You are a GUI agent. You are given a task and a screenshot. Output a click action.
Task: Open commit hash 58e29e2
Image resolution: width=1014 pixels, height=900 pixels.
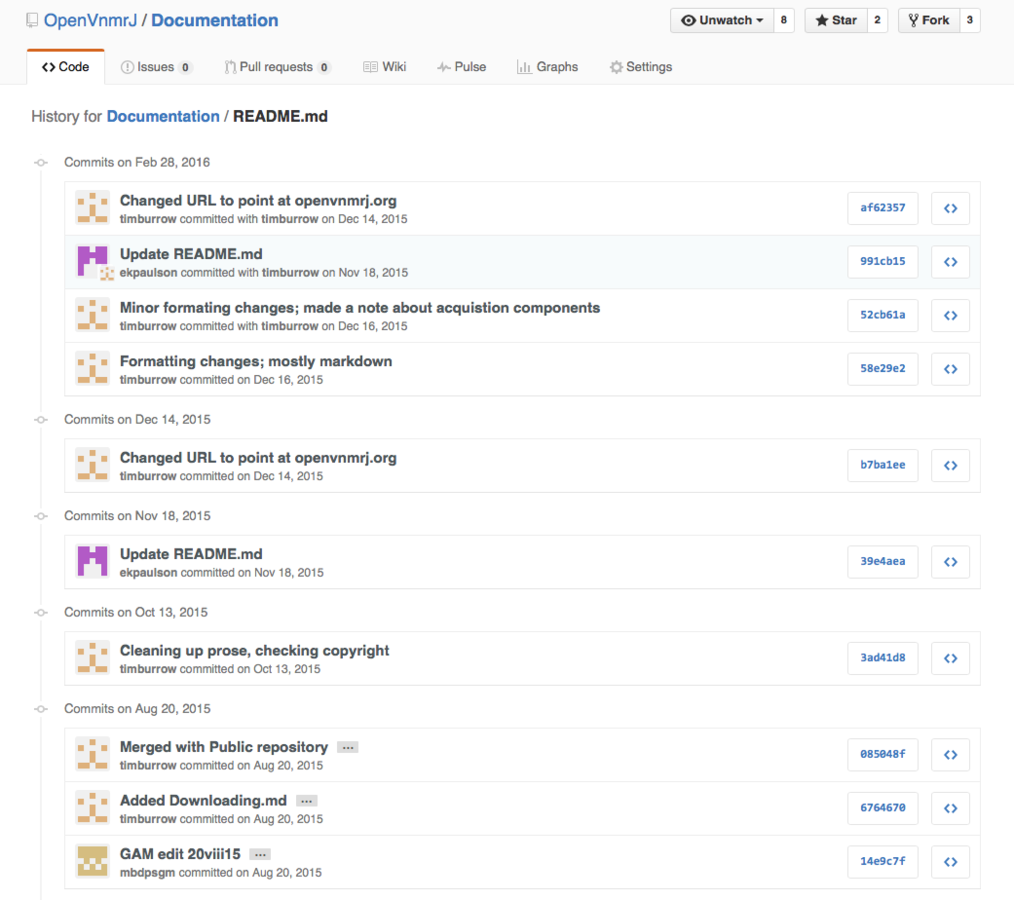(x=883, y=369)
